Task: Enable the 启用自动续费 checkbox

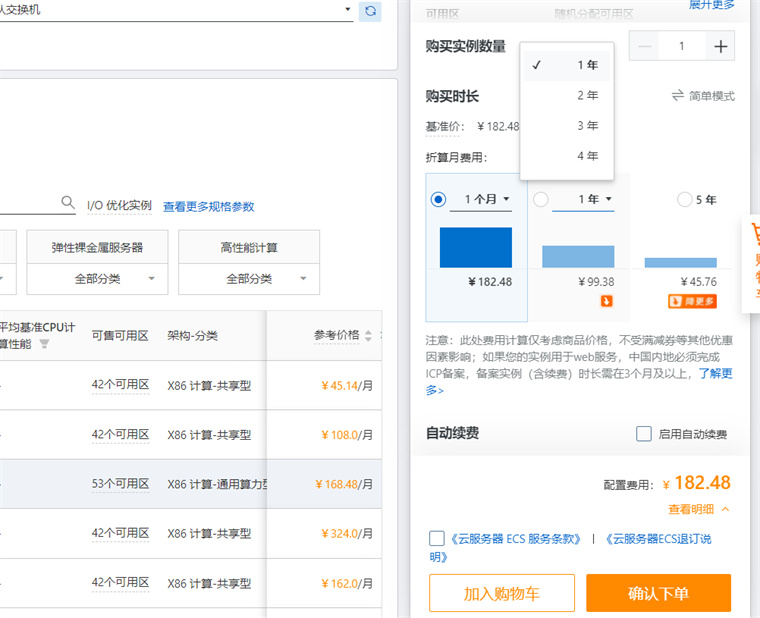Action: (644, 434)
